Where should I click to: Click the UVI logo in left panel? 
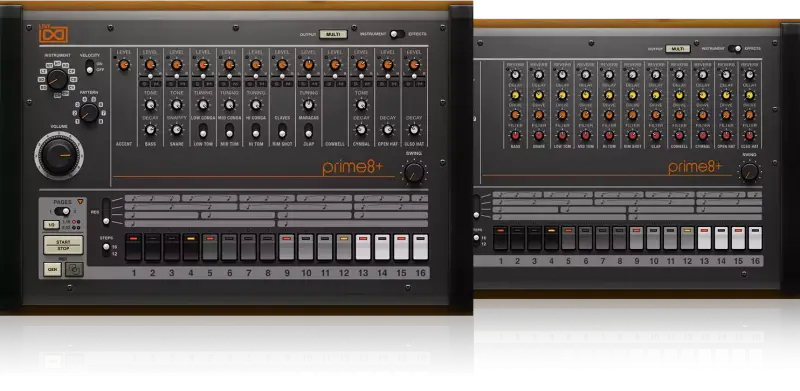(54, 34)
